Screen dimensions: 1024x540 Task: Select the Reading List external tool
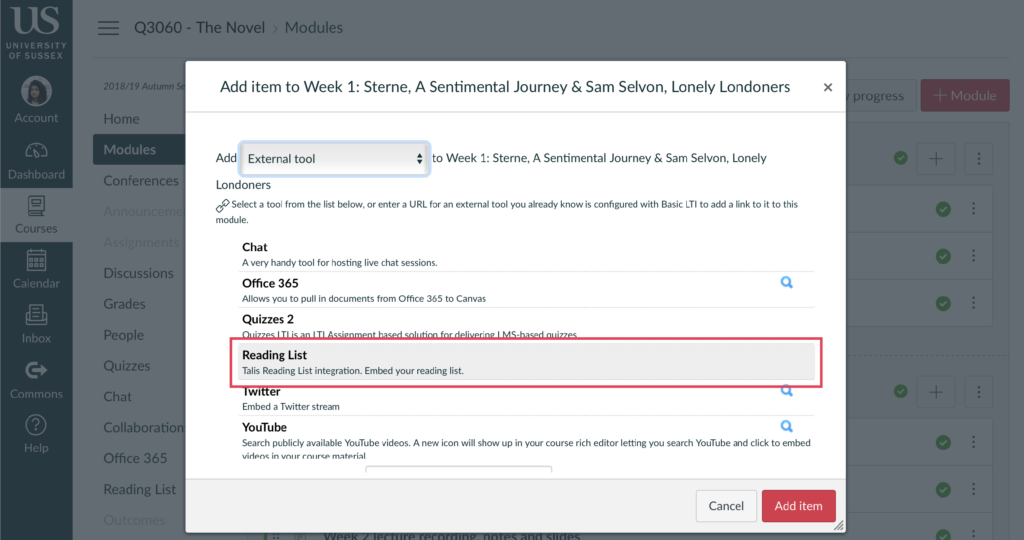pos(526,362)
